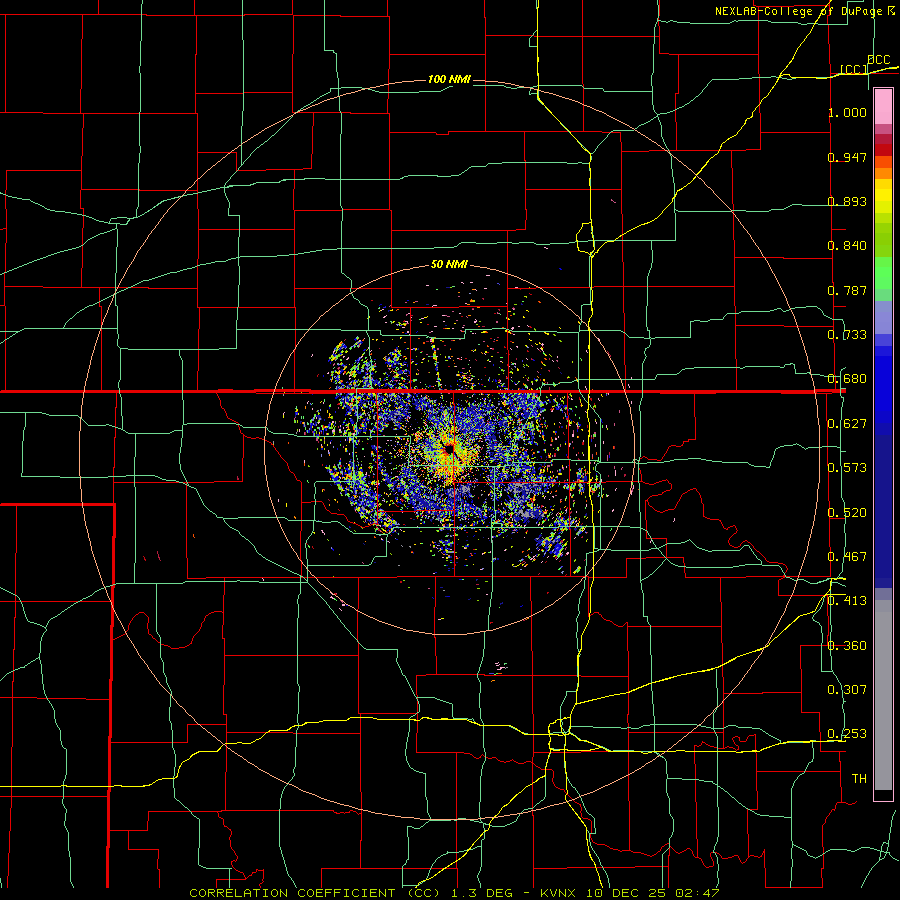900x900 pixels.
Task: Pick the lavender swatch beside 0.733
Action: (x=883, y=317)
